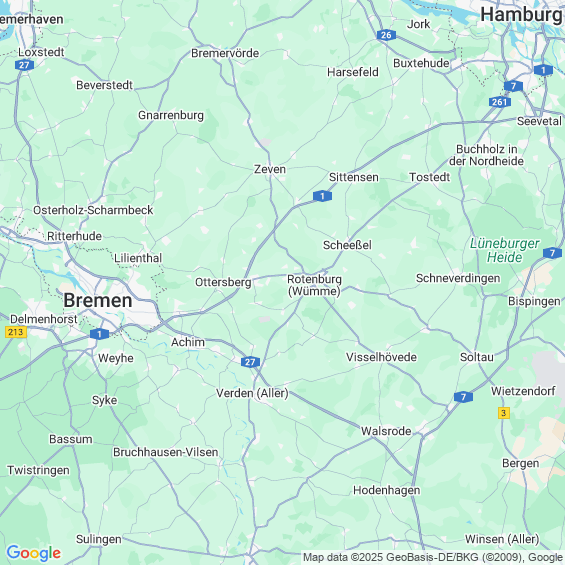Select the Soltau town label
Viewport: 565px width, 565px height.
click(x=476, y=357)
